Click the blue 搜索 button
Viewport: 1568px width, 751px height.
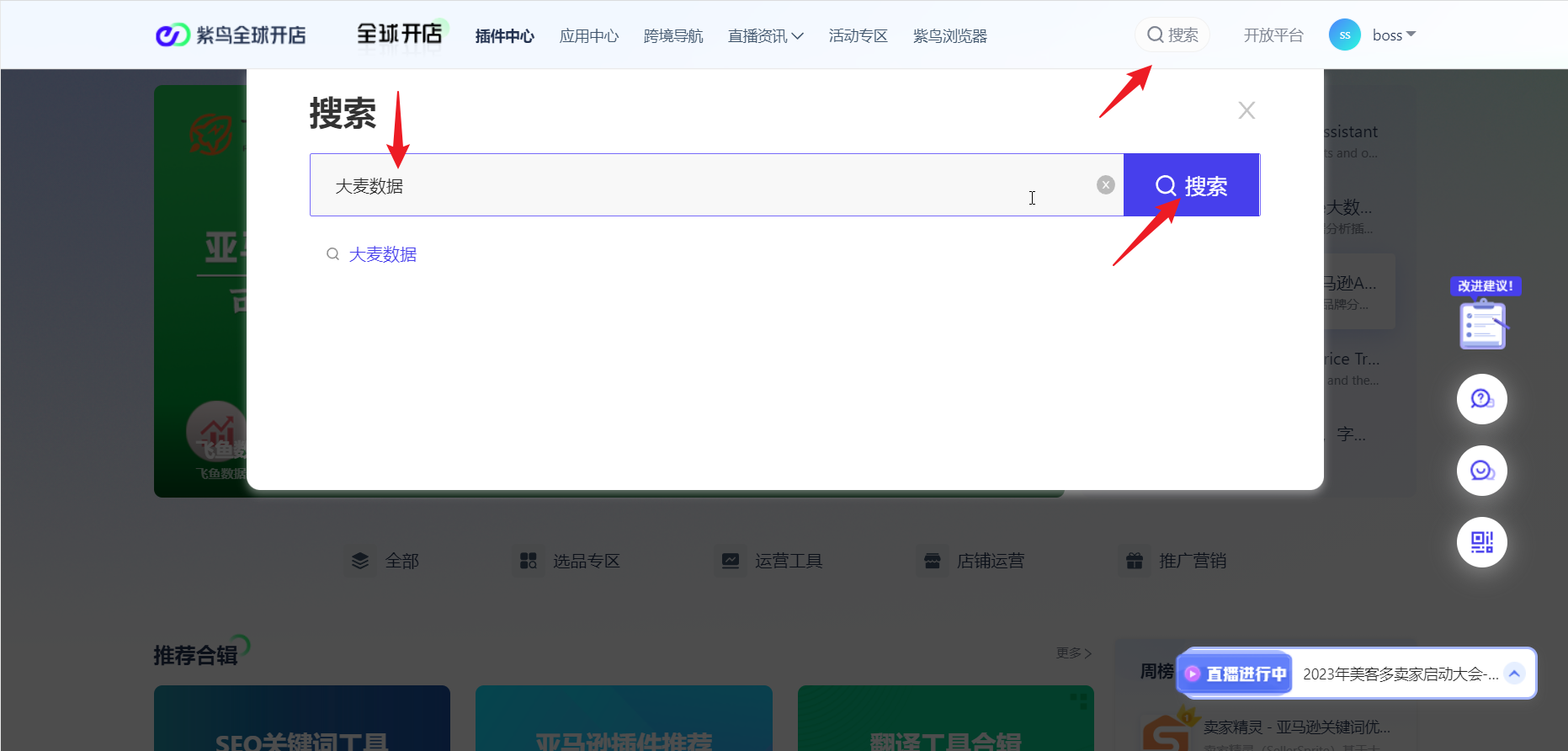pos(1192,185)
